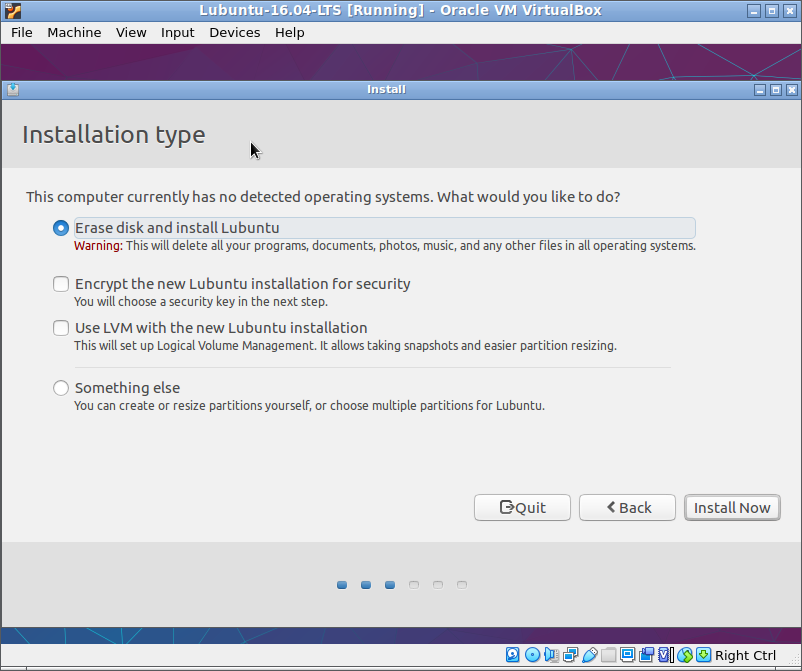The image size is (802, 671).
Task: Click the 'Installation type' heading
Action: [x=114, y=135]
